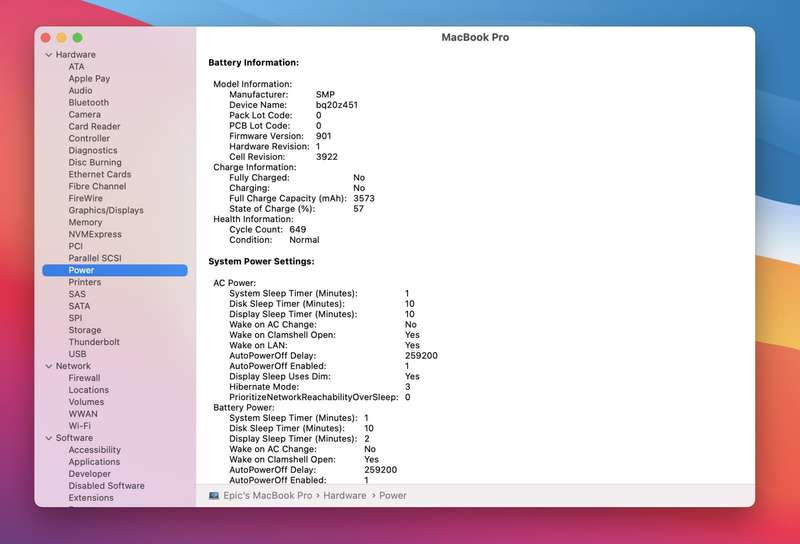Click the Hibernate Mode row
This screenshot has height=544, width=800.
click(x=320, y=387)
